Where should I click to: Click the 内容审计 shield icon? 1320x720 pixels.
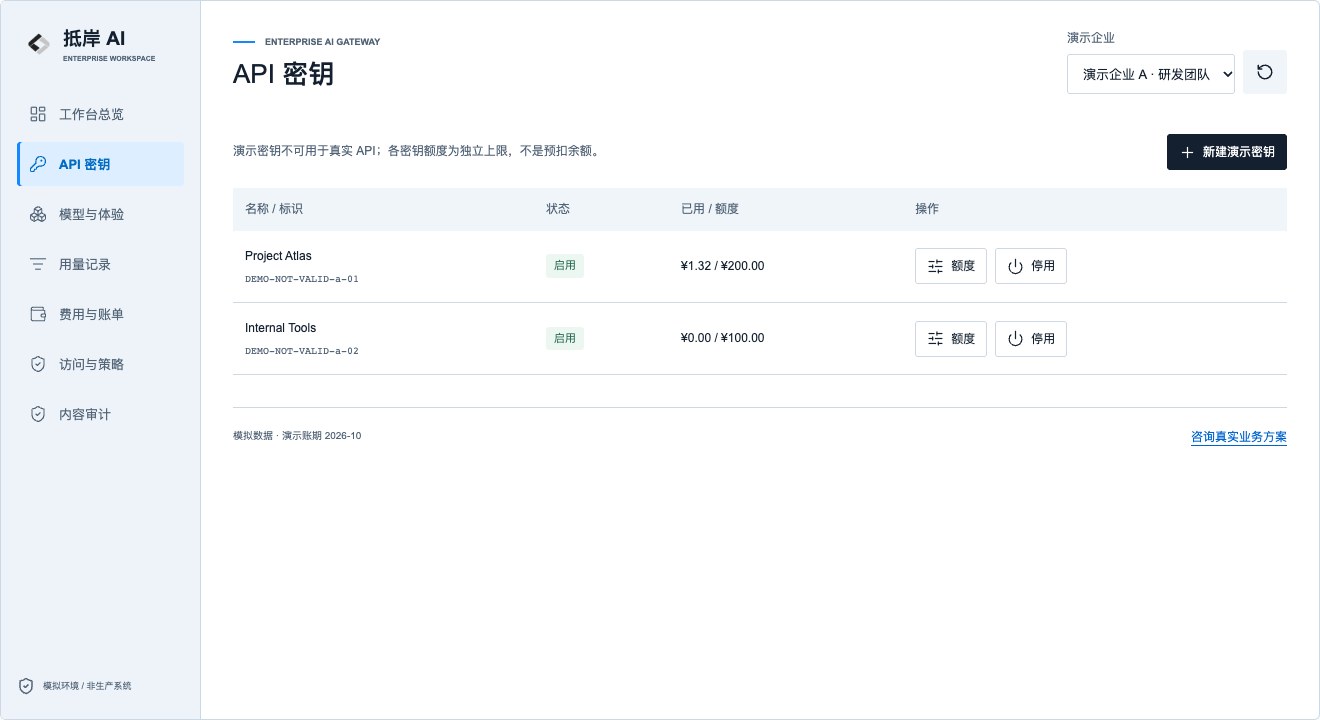(x=38, y=414)
